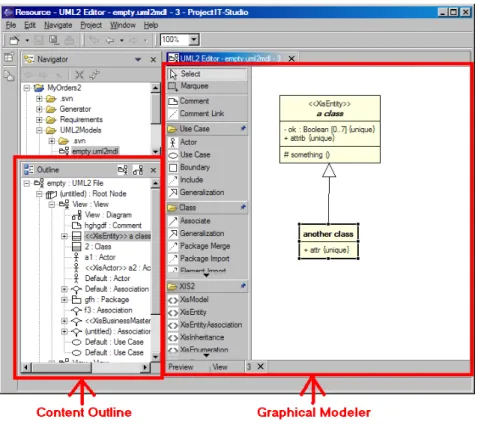
Task: Expand the gfh : Package node
Action: (64, 300)
